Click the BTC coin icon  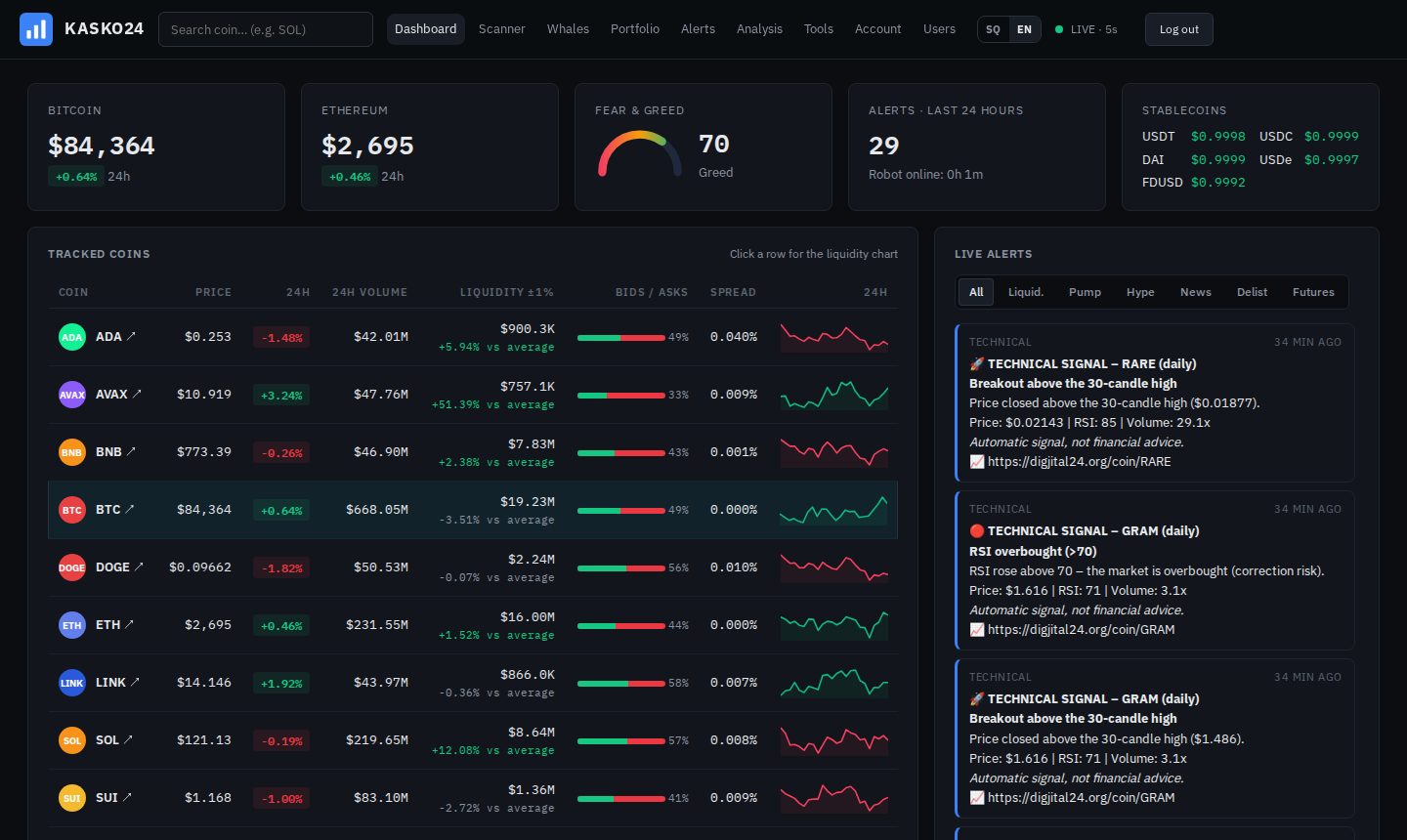coord(72,510)
